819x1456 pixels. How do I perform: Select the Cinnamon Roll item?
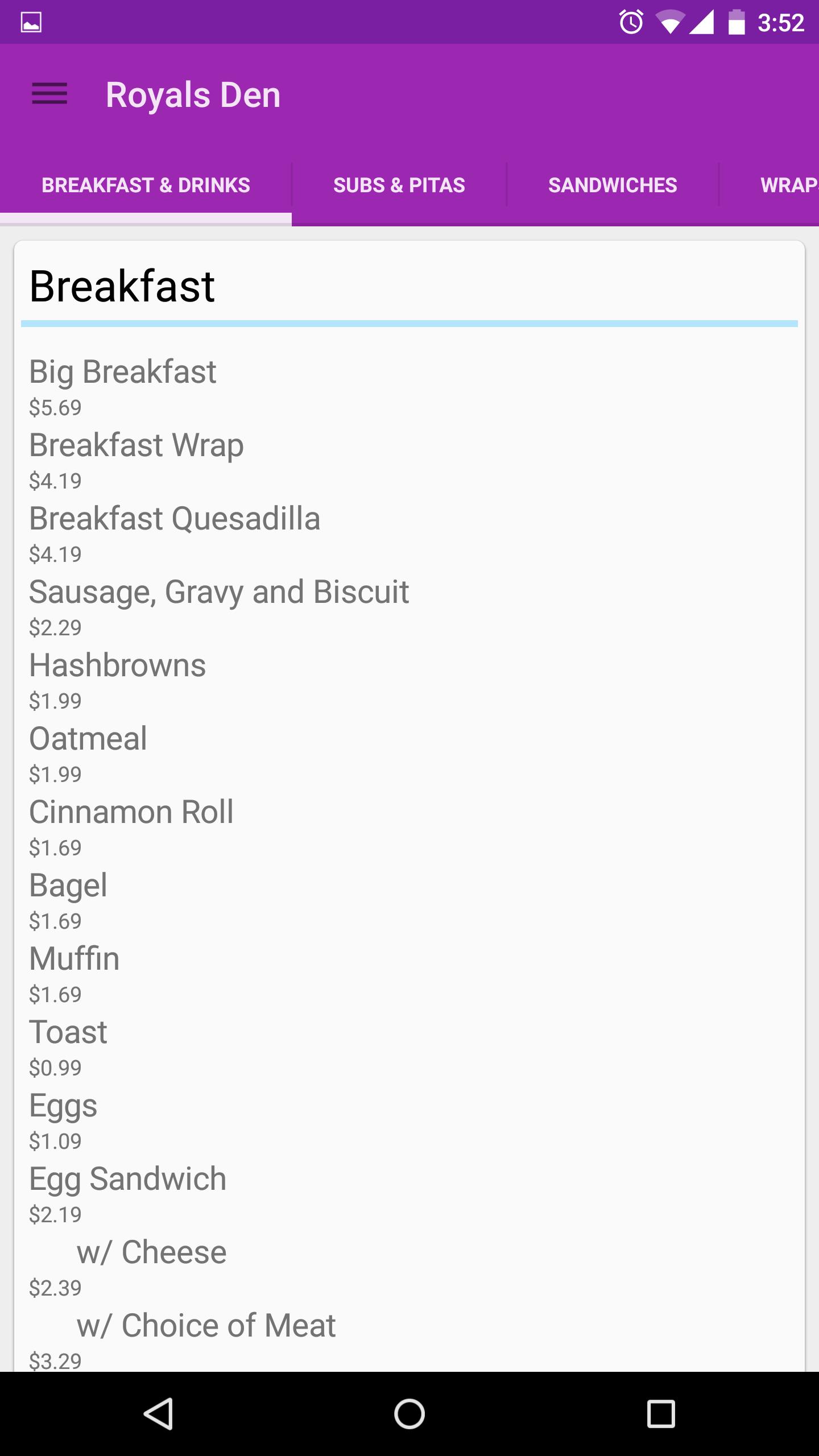131,812
